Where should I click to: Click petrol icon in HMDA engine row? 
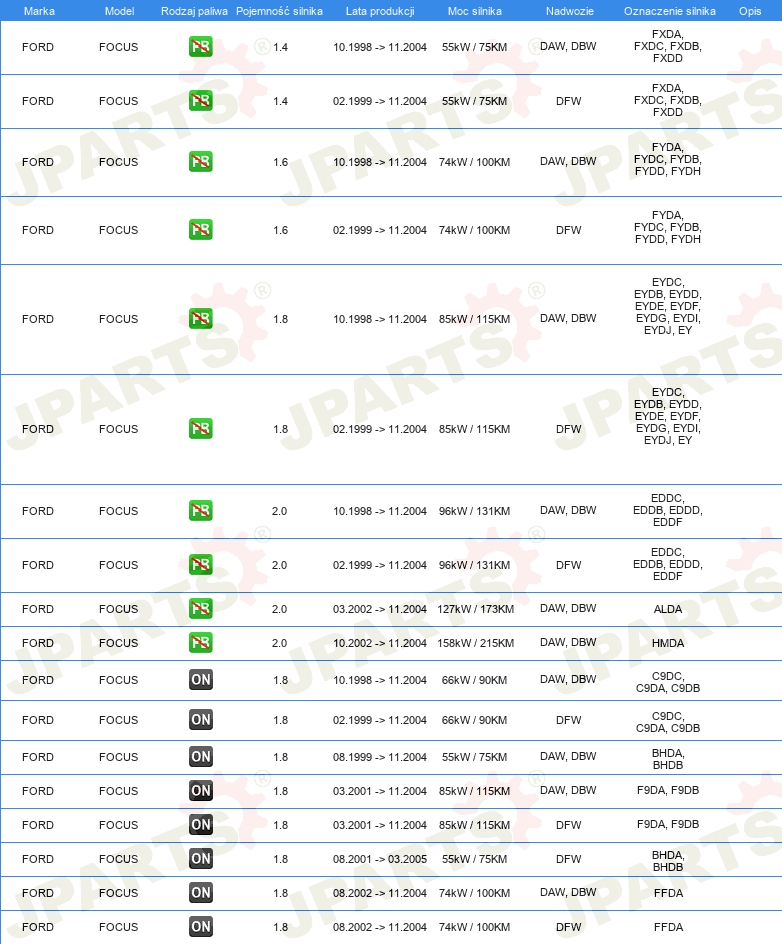pos(200,642)
